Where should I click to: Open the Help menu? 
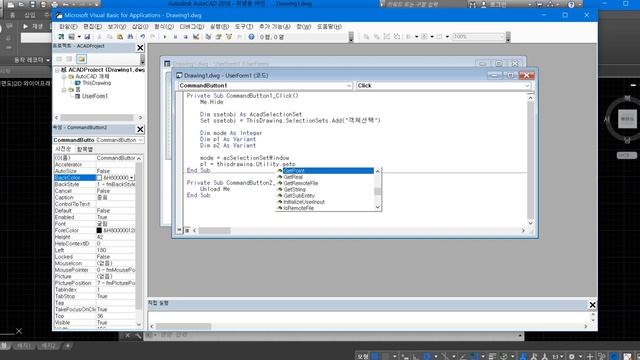click(x=329, y=27)
